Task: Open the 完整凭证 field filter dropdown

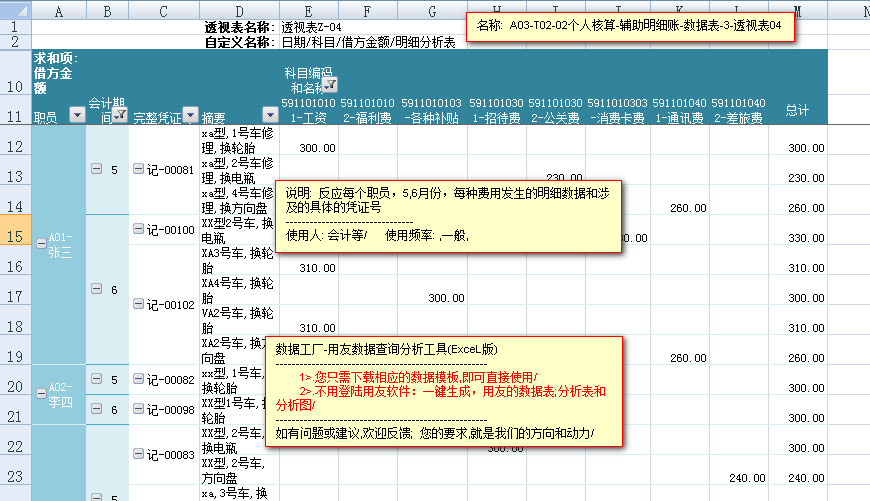Action: coord(189,116)
